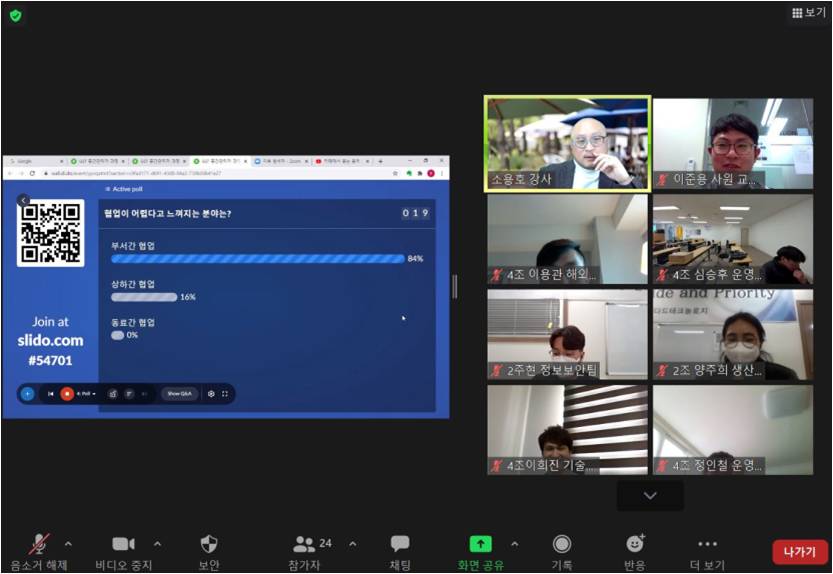Expand participants options arrow beside 참가자
This screenshot has width=833, height=574.
pos(352,544)
